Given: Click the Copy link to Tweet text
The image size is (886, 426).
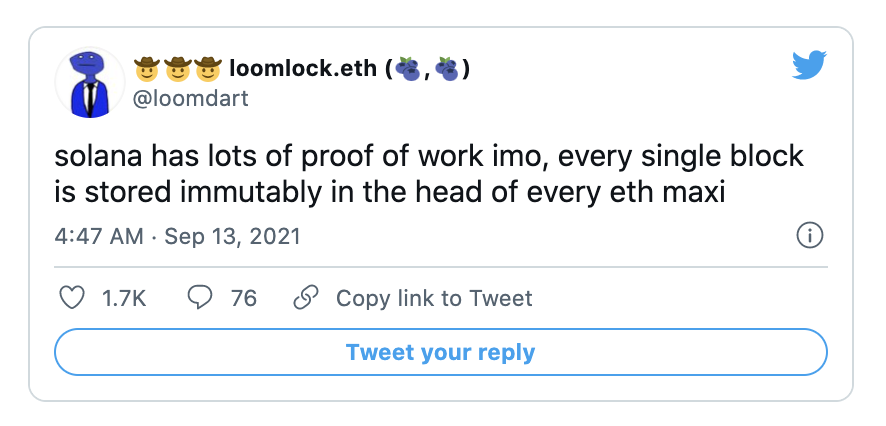Looking at the screenshot, I should pos(434,298).
